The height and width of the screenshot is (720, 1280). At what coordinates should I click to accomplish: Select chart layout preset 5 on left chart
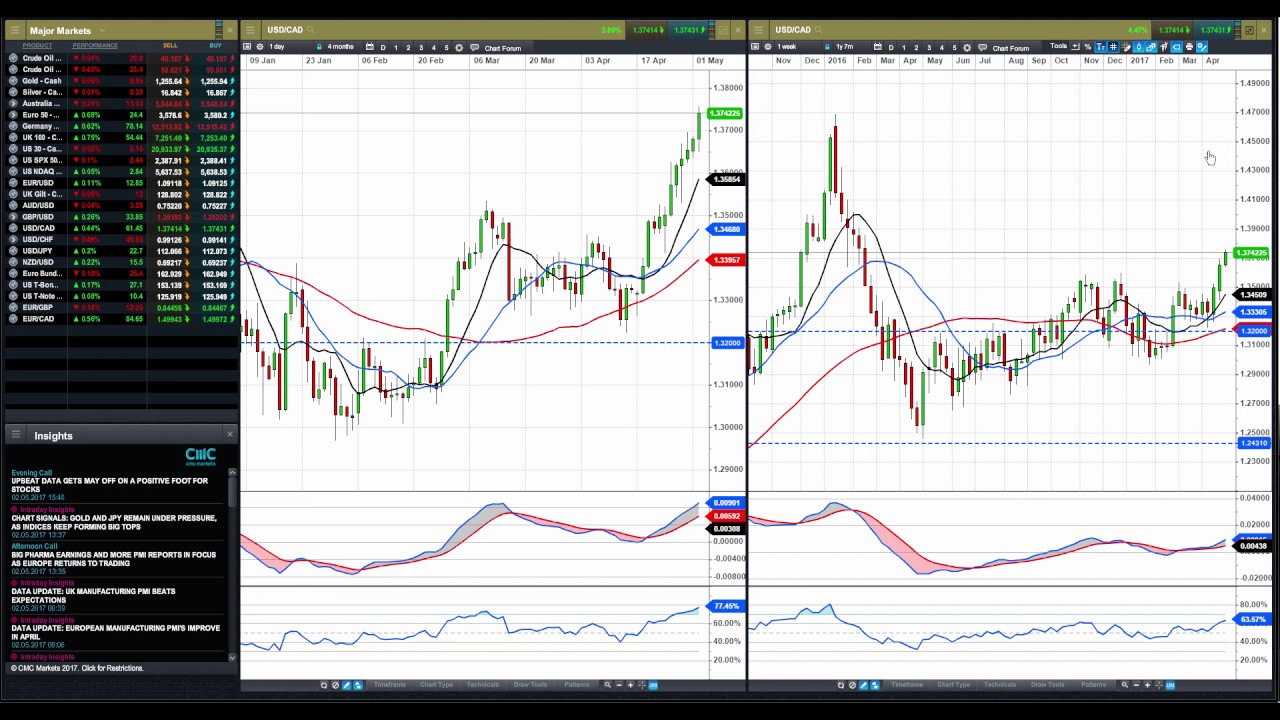pos(446,48)
